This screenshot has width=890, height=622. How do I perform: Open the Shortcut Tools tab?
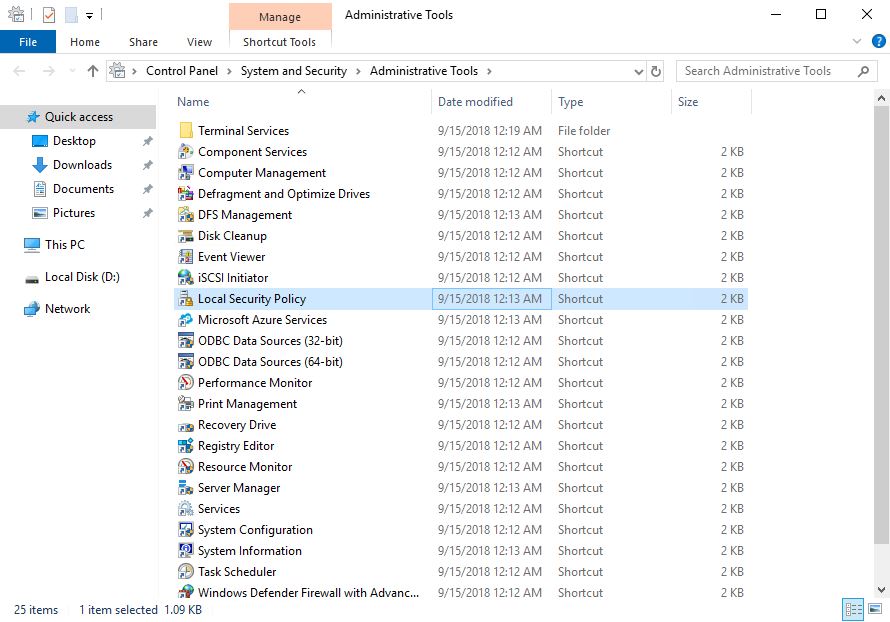tap(279, 42)
